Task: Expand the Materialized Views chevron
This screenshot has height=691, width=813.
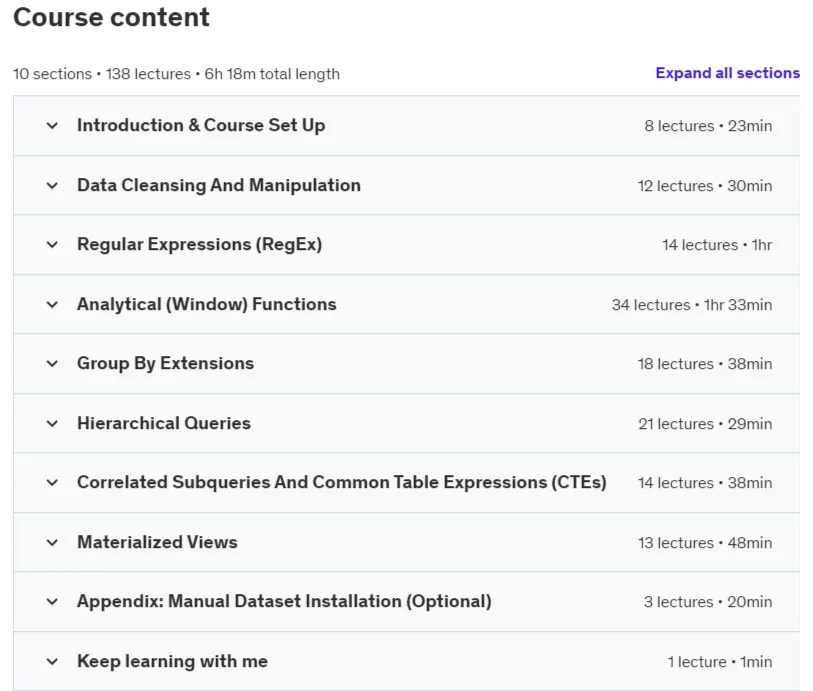Action: [52, 543]
